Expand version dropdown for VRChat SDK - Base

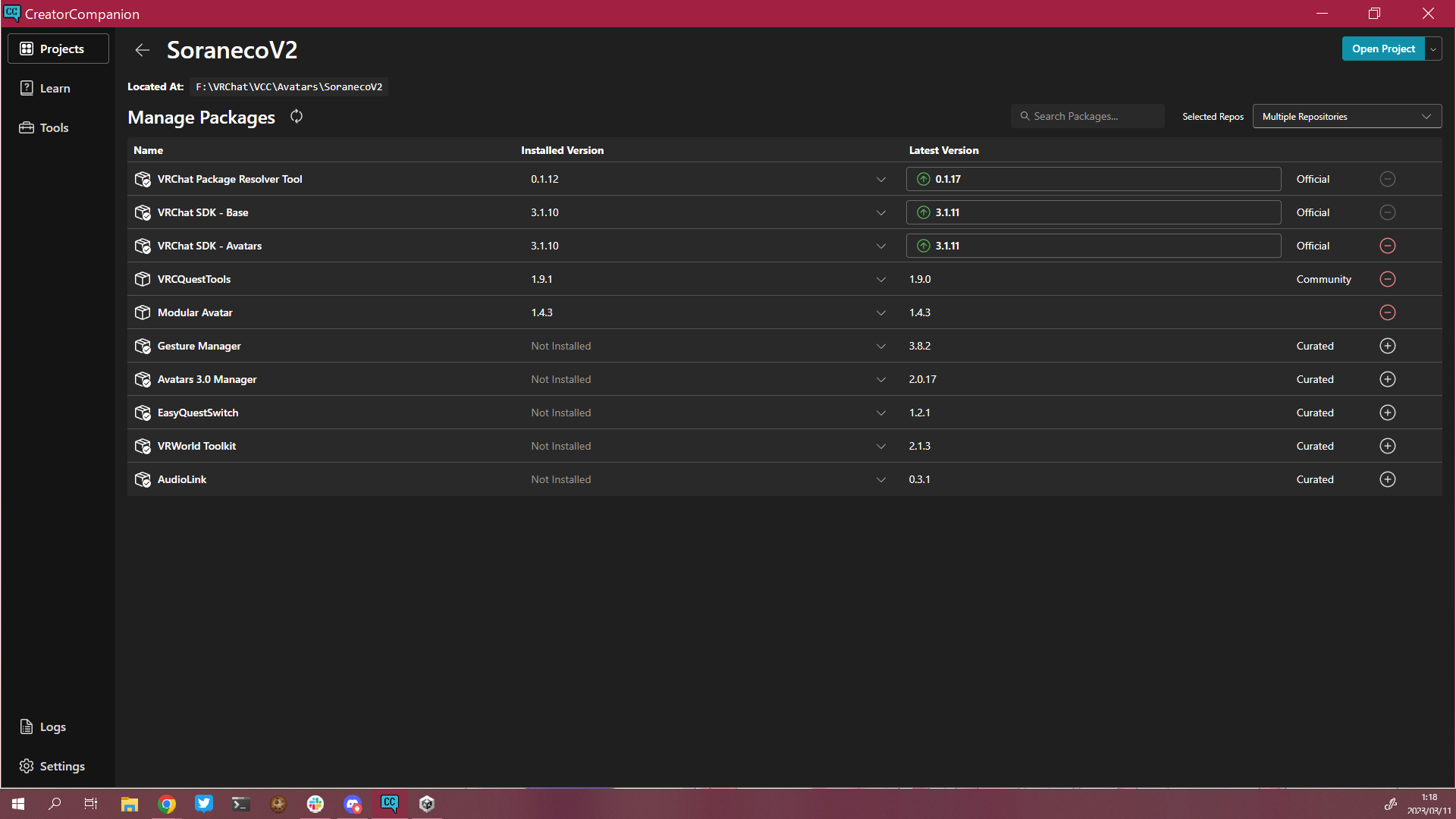[880, 213]
